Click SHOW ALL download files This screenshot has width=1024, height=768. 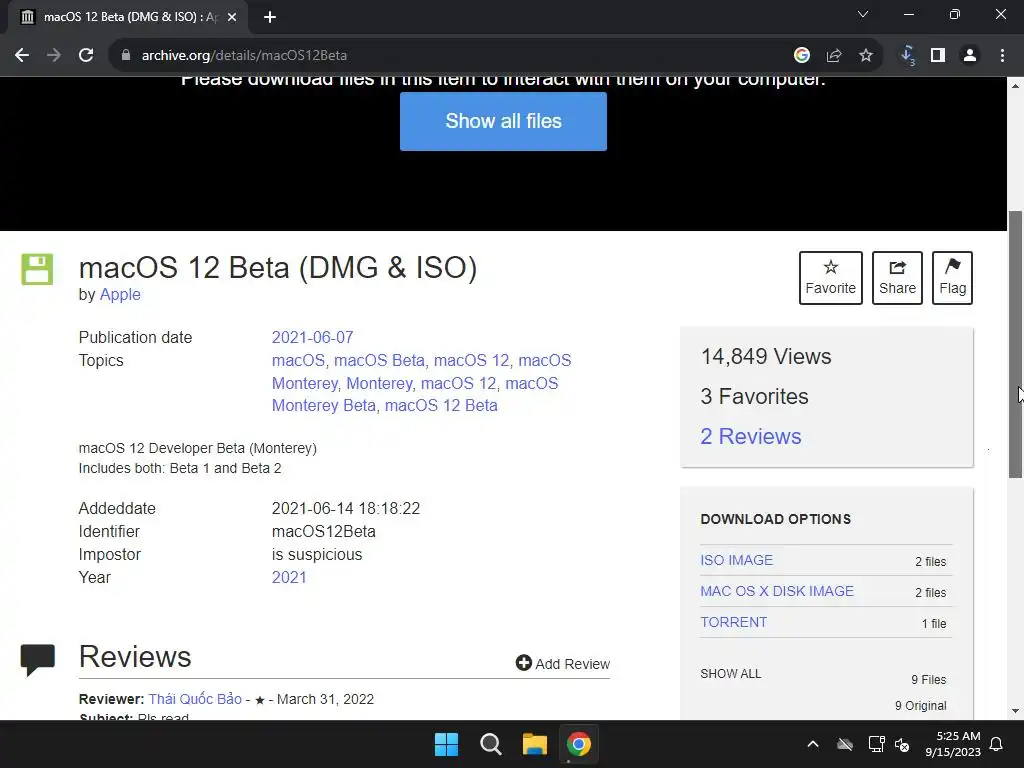click(x=731, y=674)
